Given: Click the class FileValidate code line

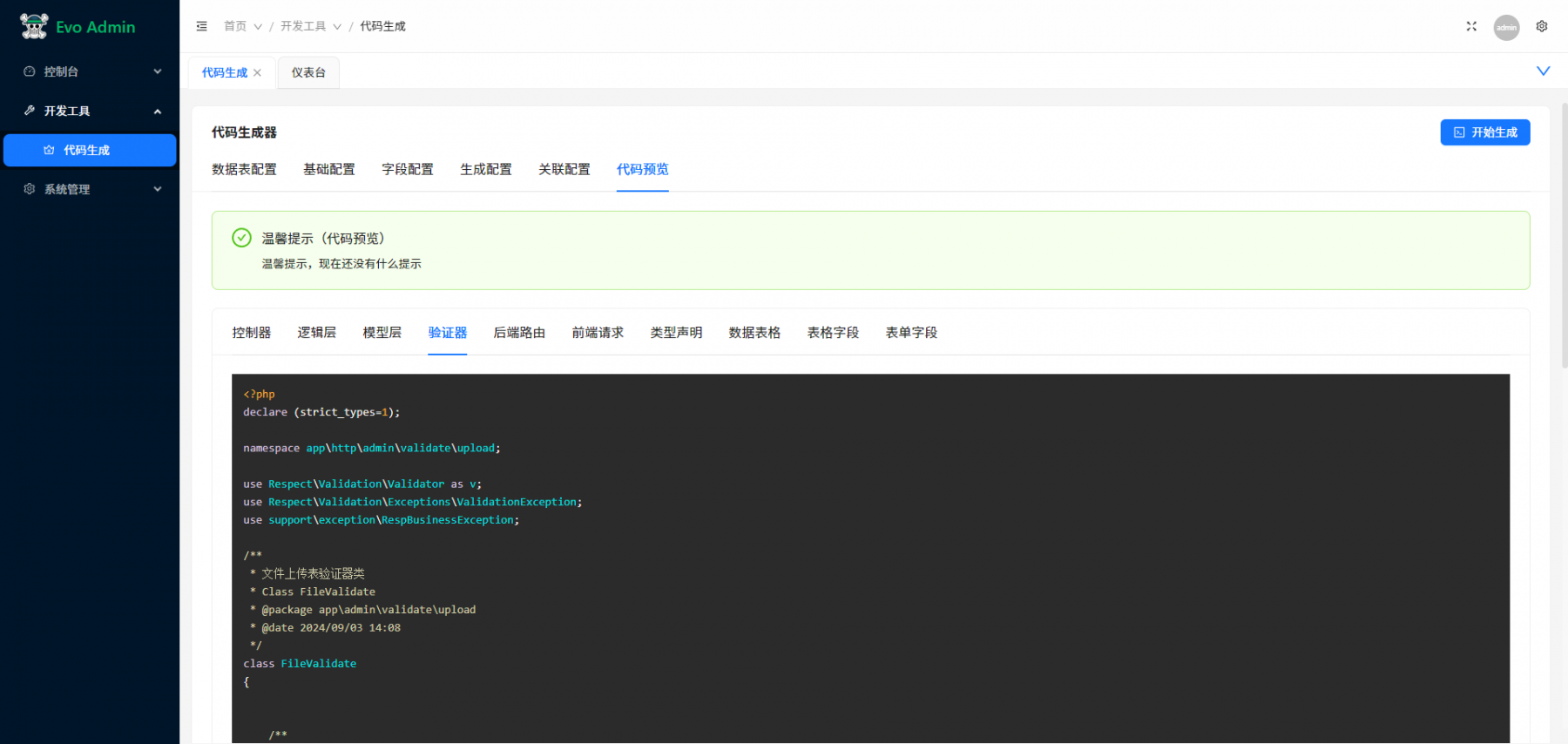Looking at the screenshot, I should (x=300, y=664).
